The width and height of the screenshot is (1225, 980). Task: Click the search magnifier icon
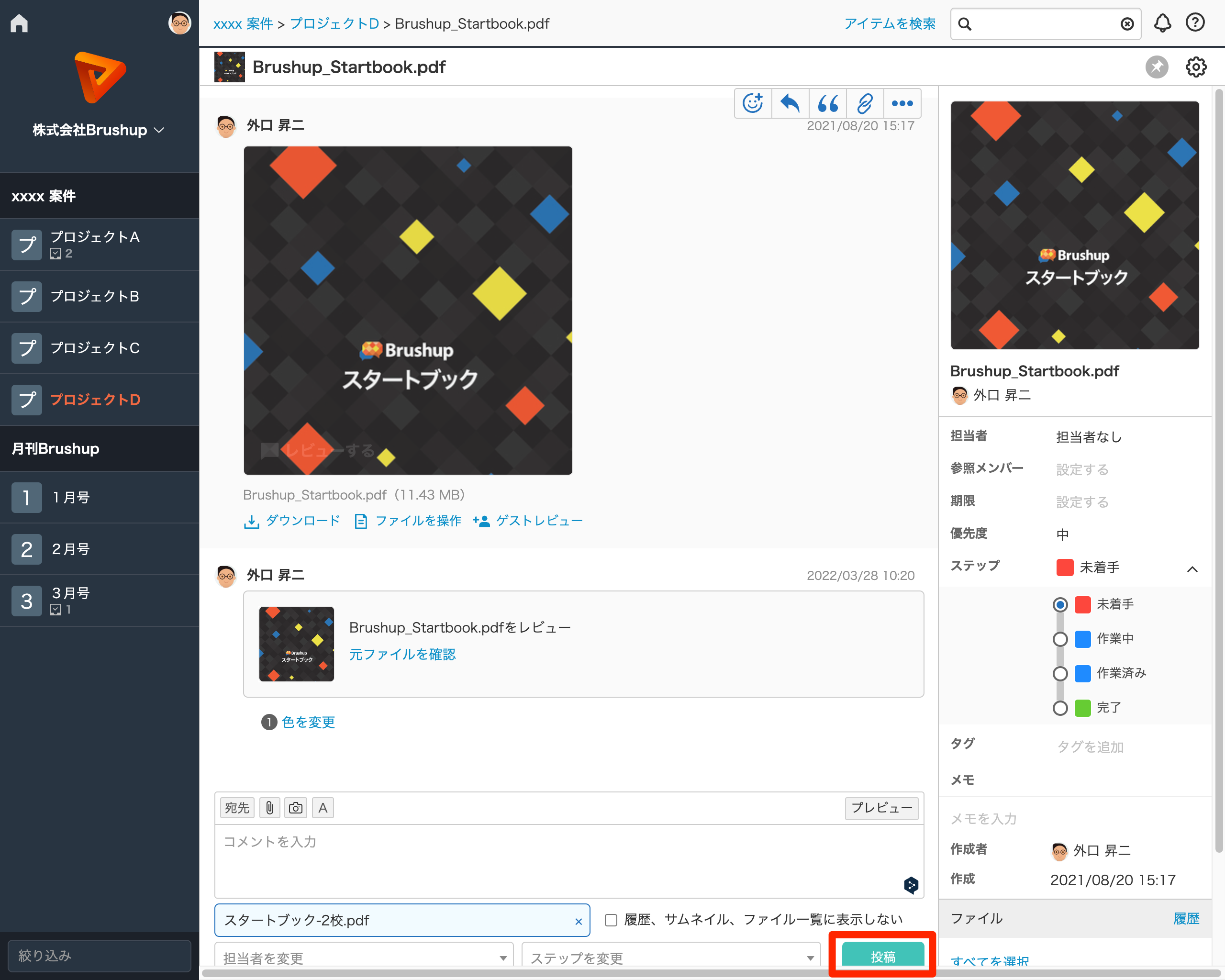click(965, 24)
